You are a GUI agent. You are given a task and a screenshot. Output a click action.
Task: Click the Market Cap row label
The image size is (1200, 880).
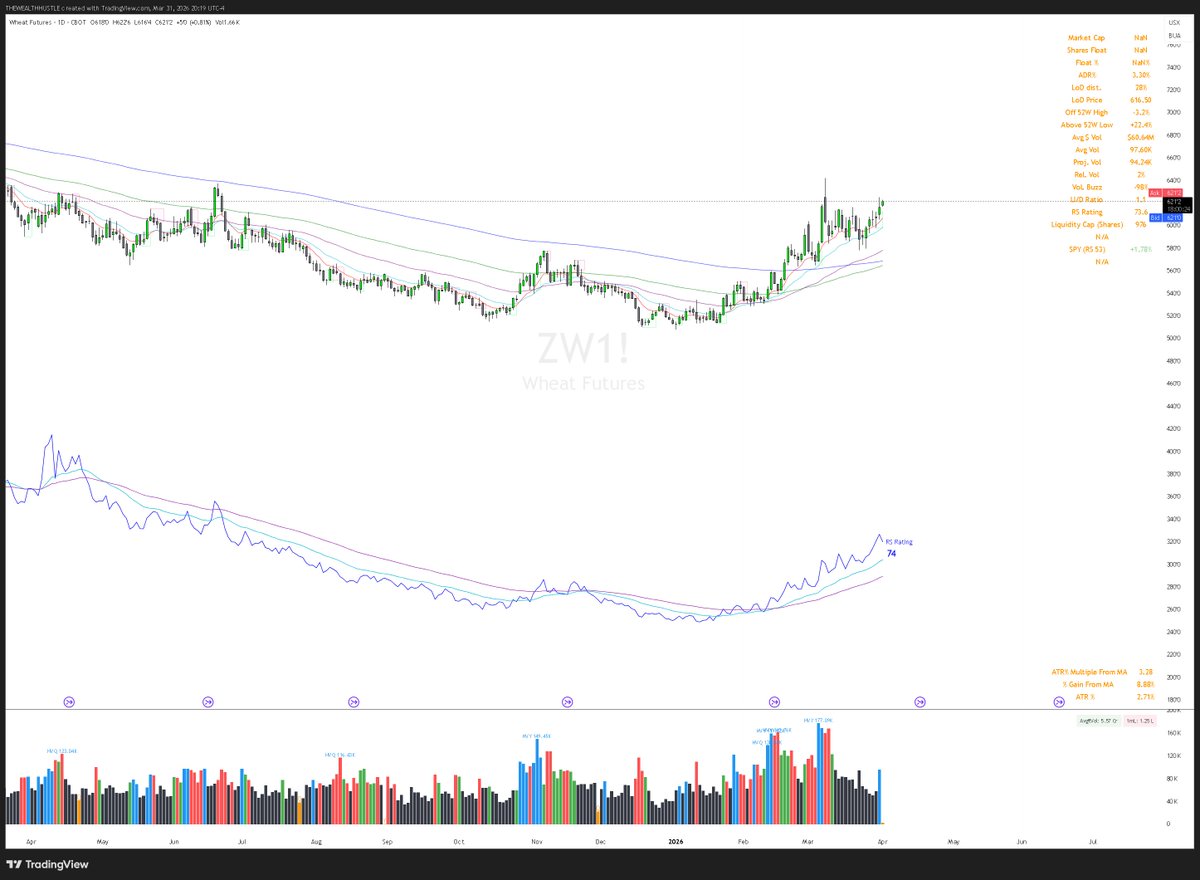click(1086, 37)
